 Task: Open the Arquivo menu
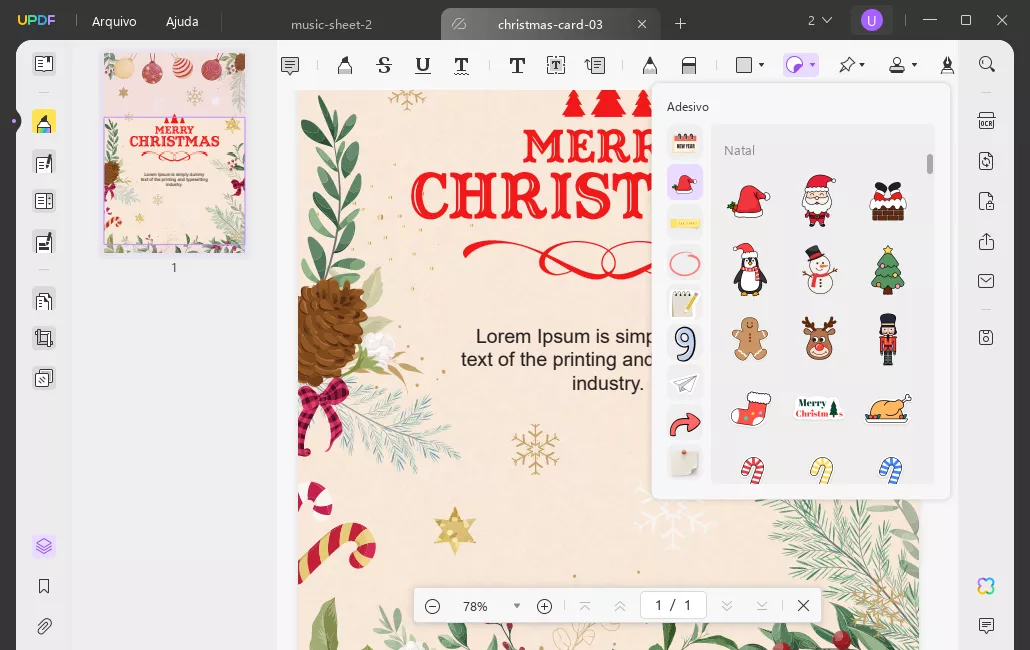[x=113, y=21]
